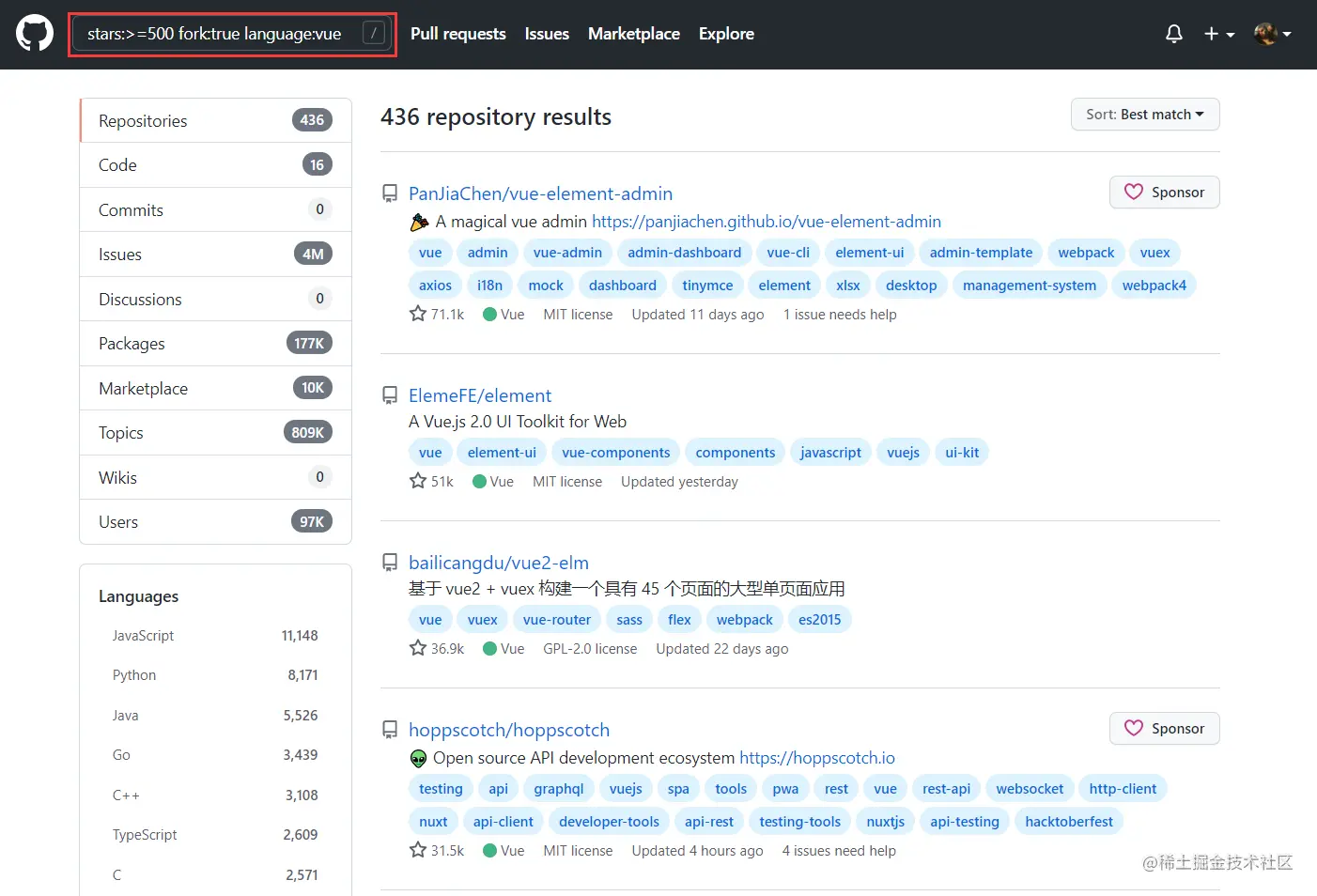This screenshot has height=896, width=1317.
Task: Select the Topics filter in sidebar
Action: [x=216, y=433]
